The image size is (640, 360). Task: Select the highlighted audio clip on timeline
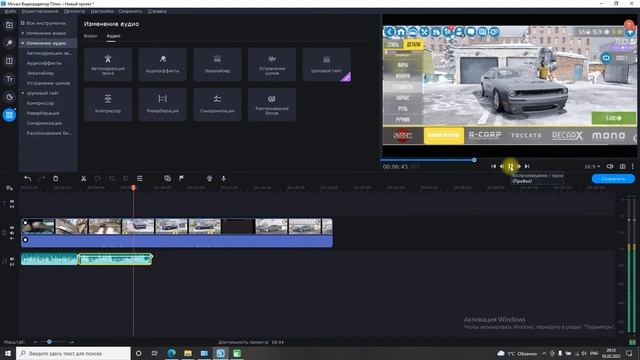(x=115, y=259)
